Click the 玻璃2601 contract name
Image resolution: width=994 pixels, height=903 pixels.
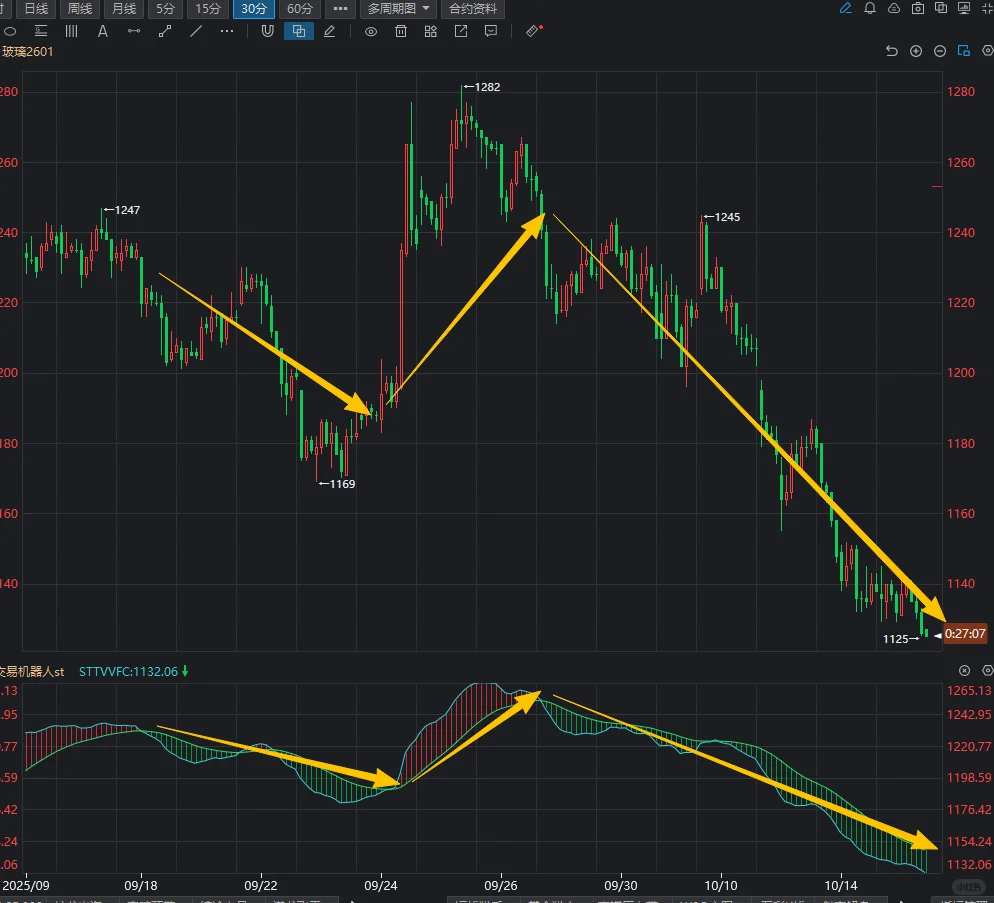27,51
